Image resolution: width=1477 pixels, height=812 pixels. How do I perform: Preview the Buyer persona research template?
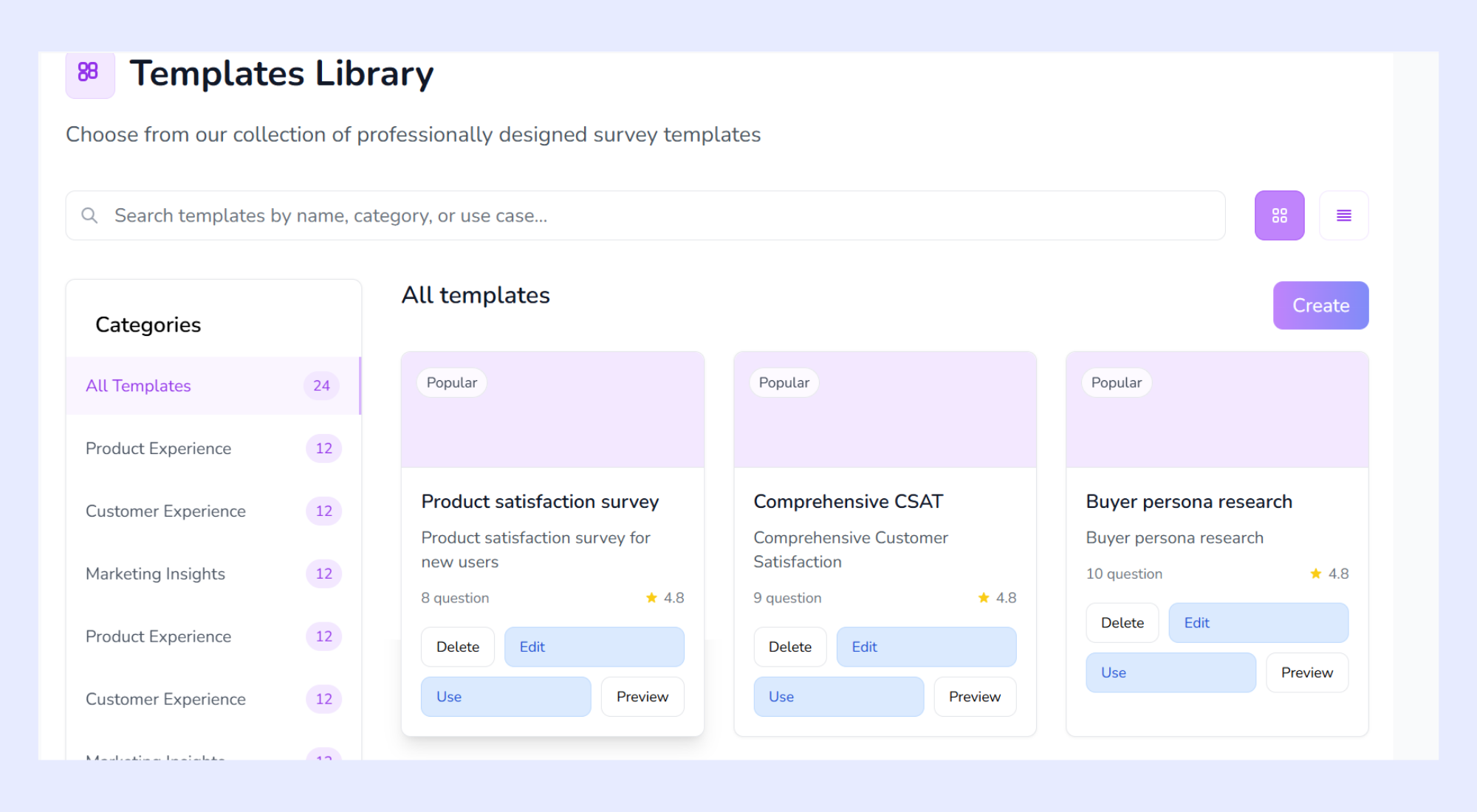point(1306,672)
